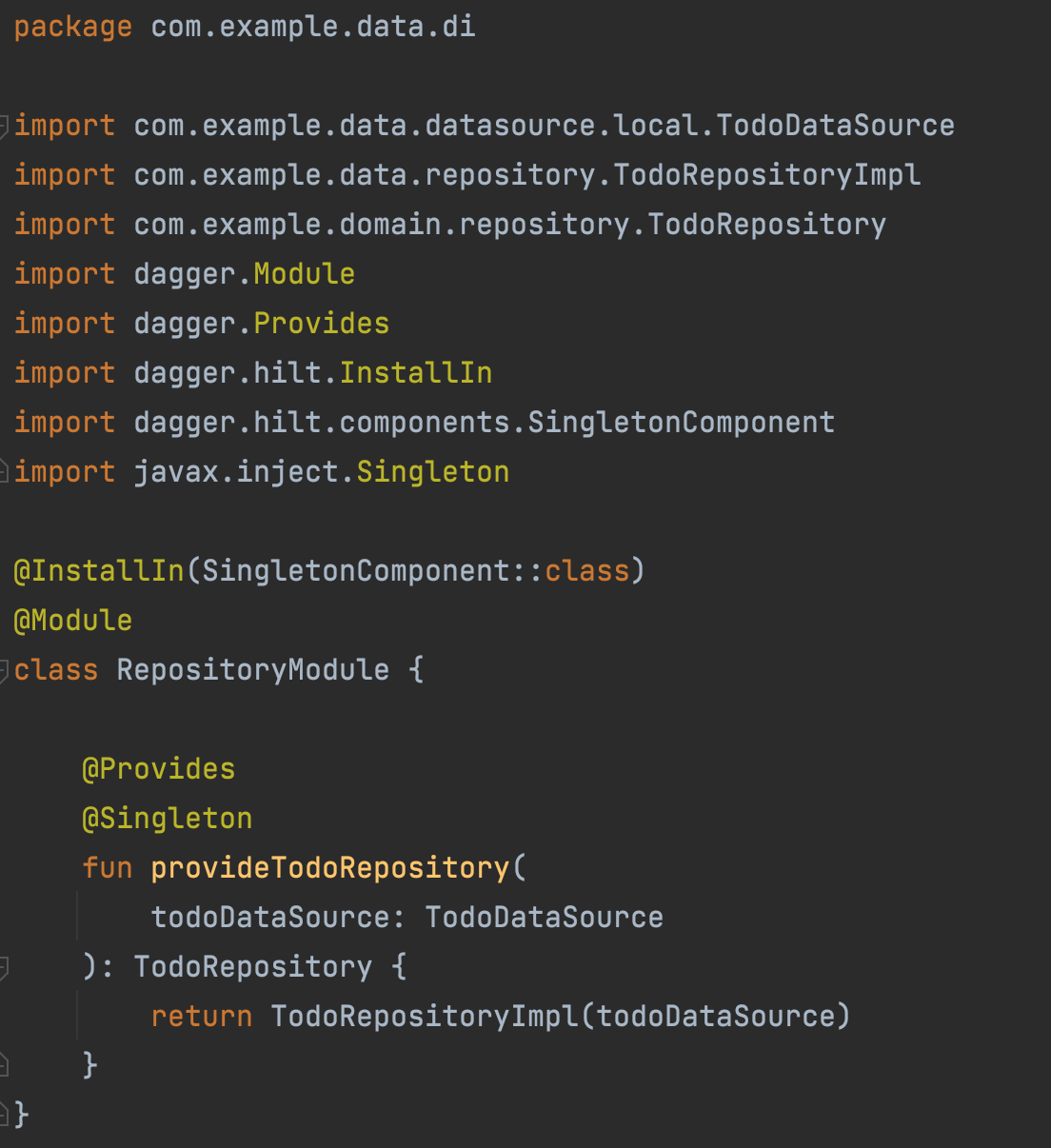
Task: Select the dagger.Module import
Action: click(x=185, y=273)
